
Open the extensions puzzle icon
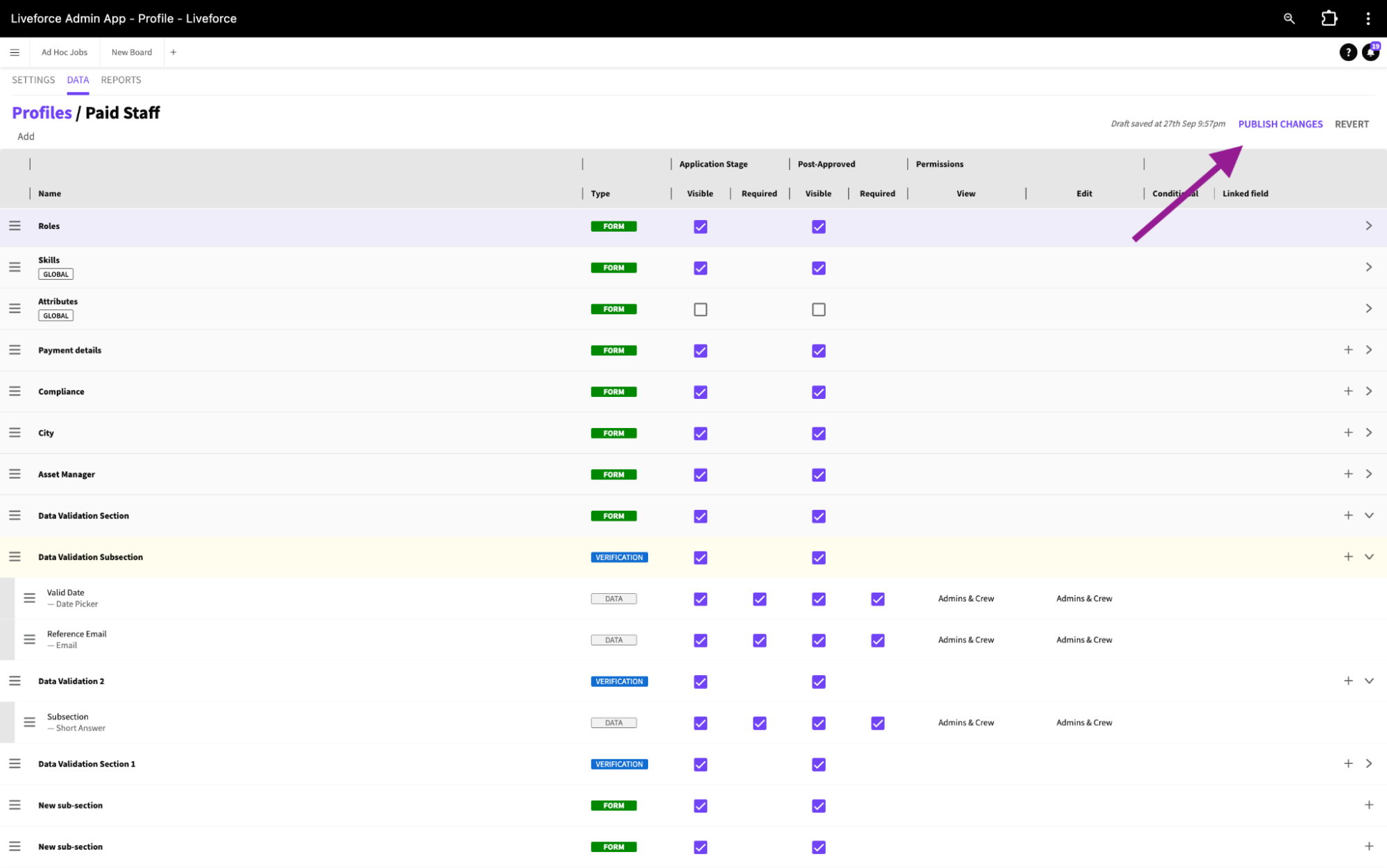click(x=1329, y=19)
